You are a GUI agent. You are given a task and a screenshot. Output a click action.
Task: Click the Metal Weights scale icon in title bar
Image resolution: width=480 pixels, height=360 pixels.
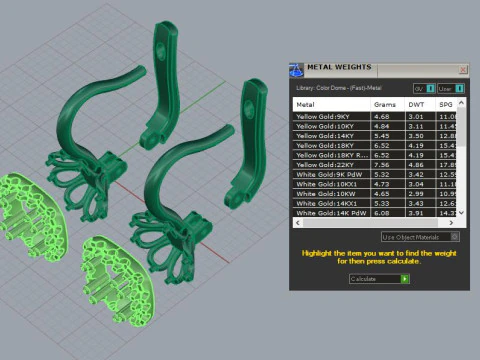[x=296, y=70]
